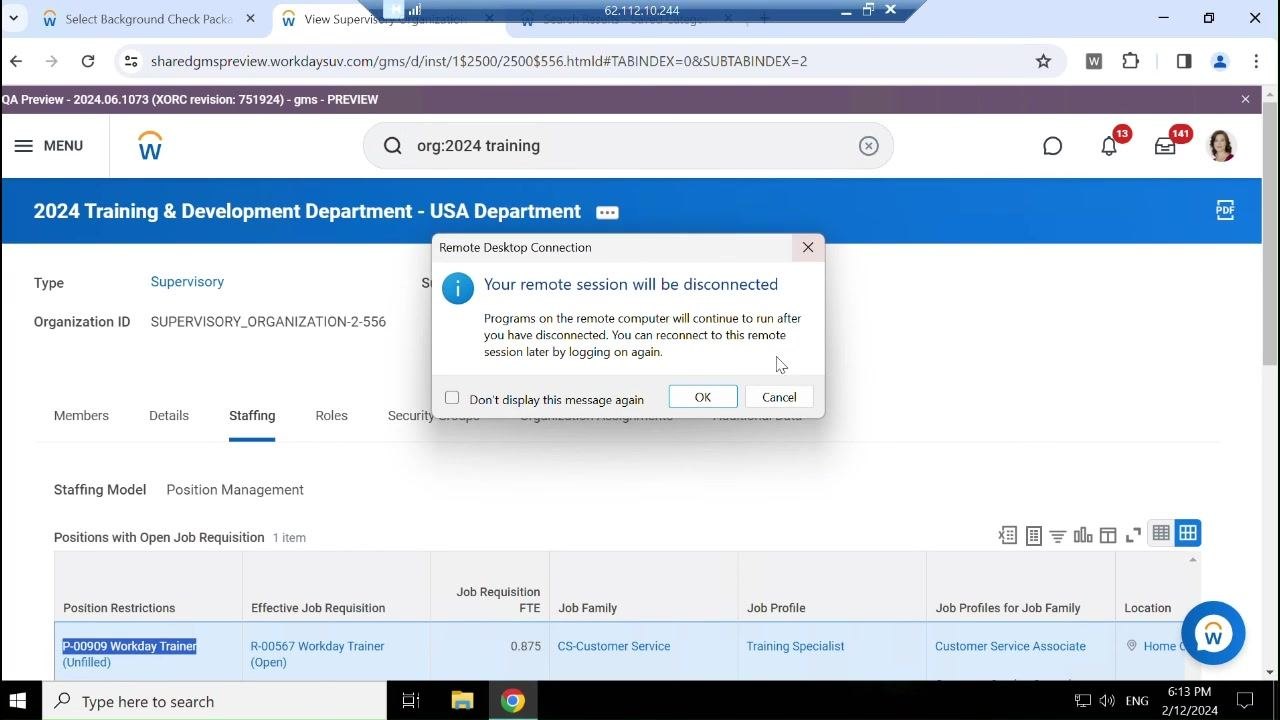Open related actions for 2024 Training department
The image size is (1280, 720).
point(607,212)
